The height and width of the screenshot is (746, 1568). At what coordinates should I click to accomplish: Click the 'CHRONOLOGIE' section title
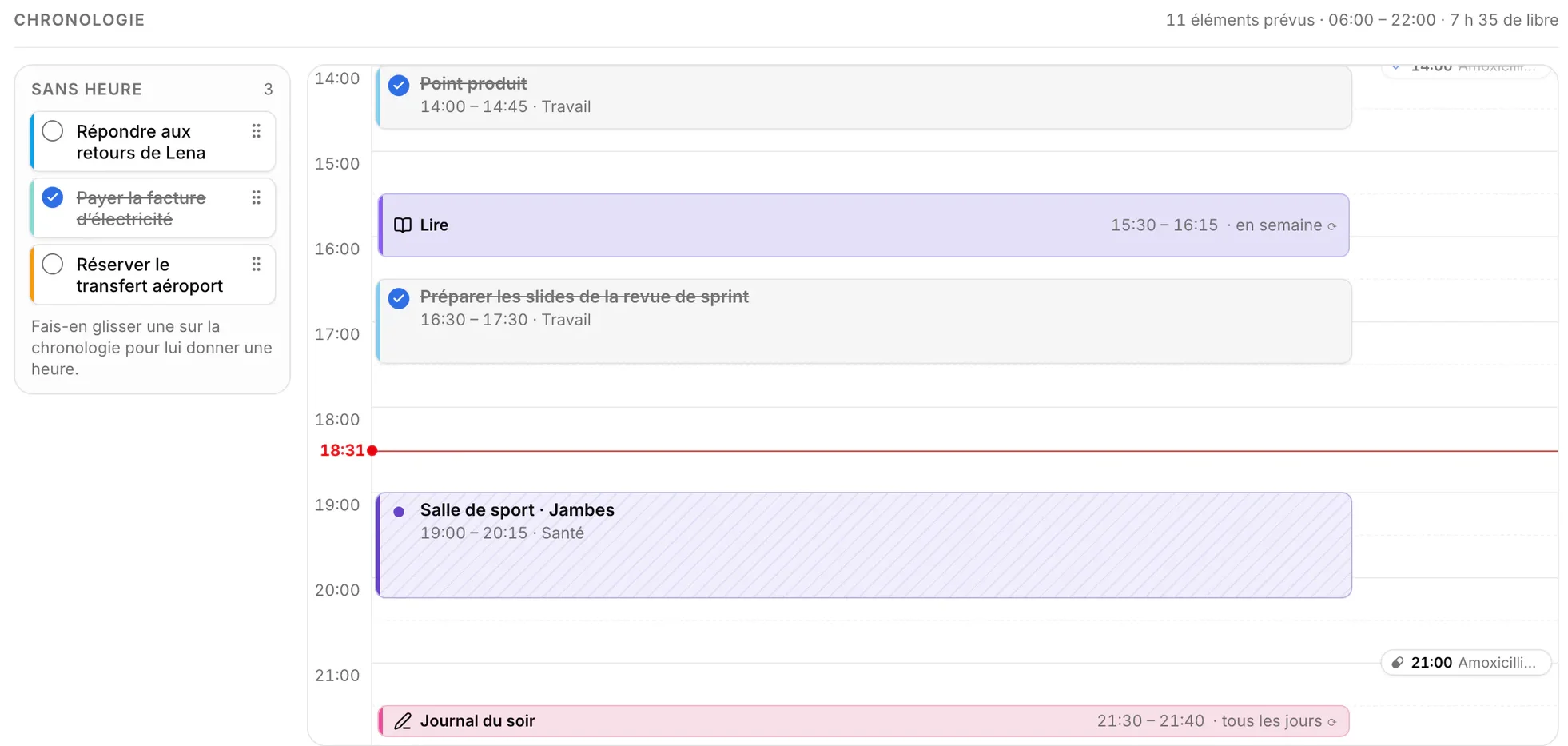click(79, 20)
